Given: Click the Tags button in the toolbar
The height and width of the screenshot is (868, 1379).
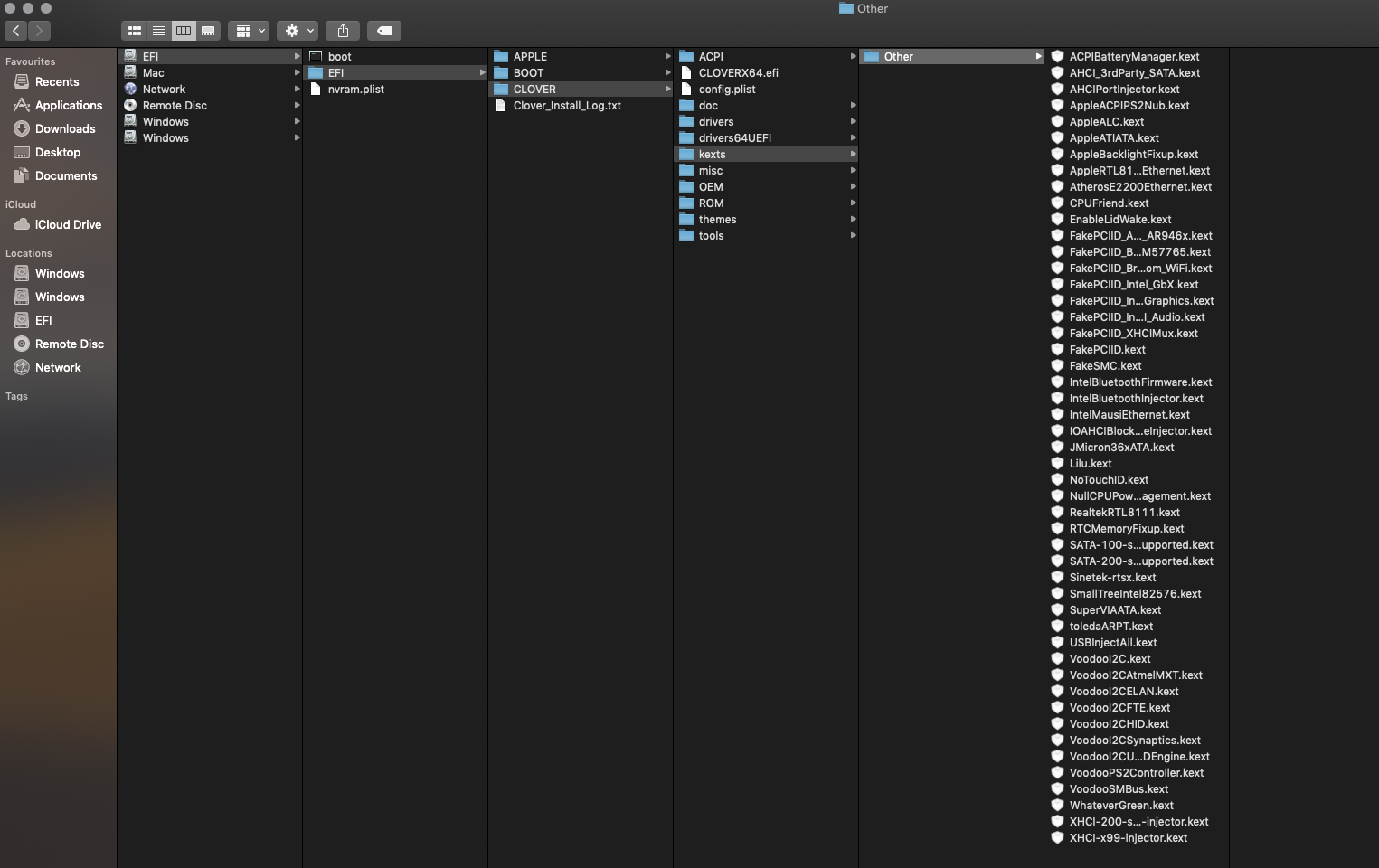Looking at the screenshot, I should (x=383, y=30).
